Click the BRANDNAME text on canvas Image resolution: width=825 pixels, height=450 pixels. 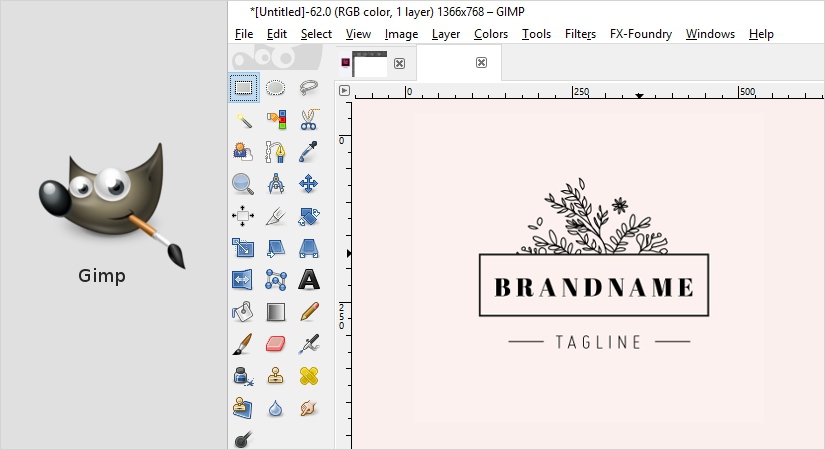[594, 288]
